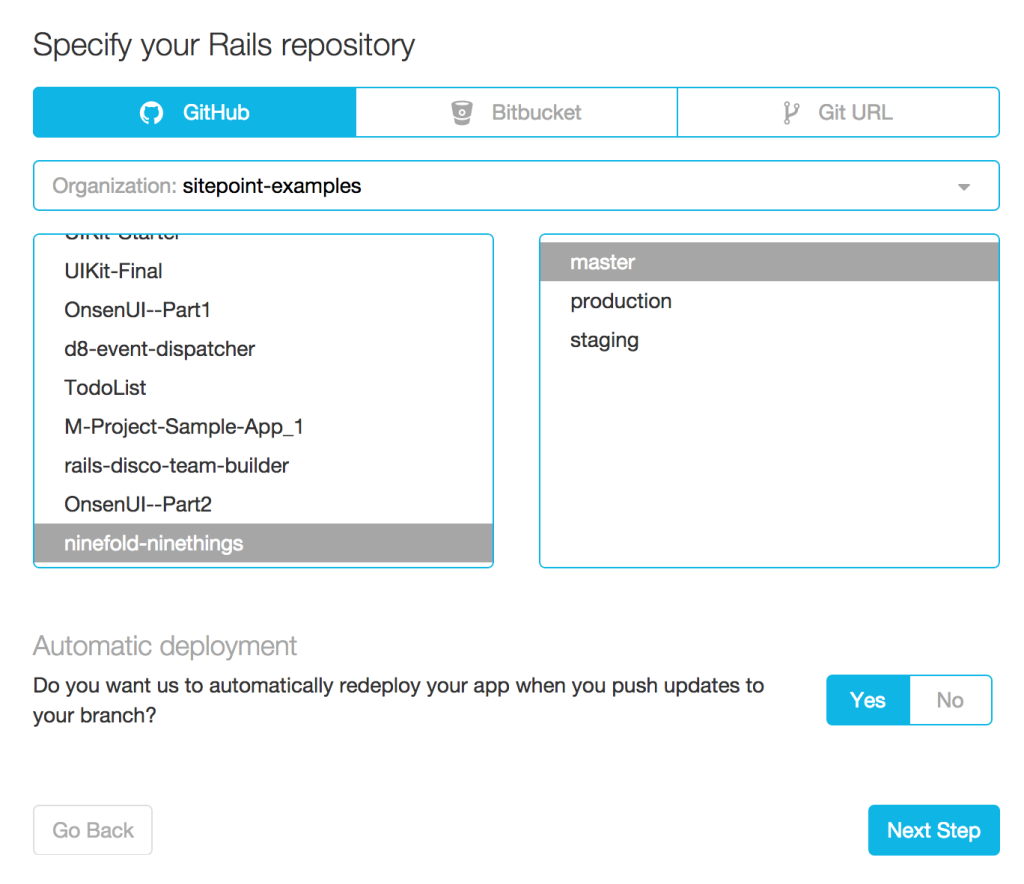Pick the d8-event-dispatcher repository

(159, 349)
